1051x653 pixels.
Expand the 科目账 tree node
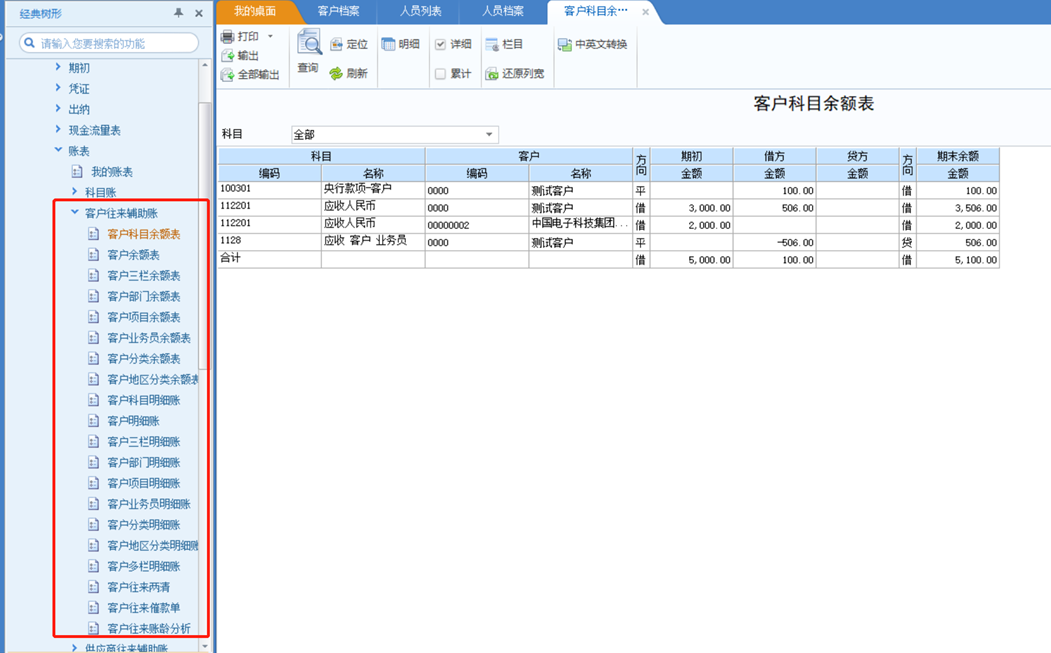(75, 192)
